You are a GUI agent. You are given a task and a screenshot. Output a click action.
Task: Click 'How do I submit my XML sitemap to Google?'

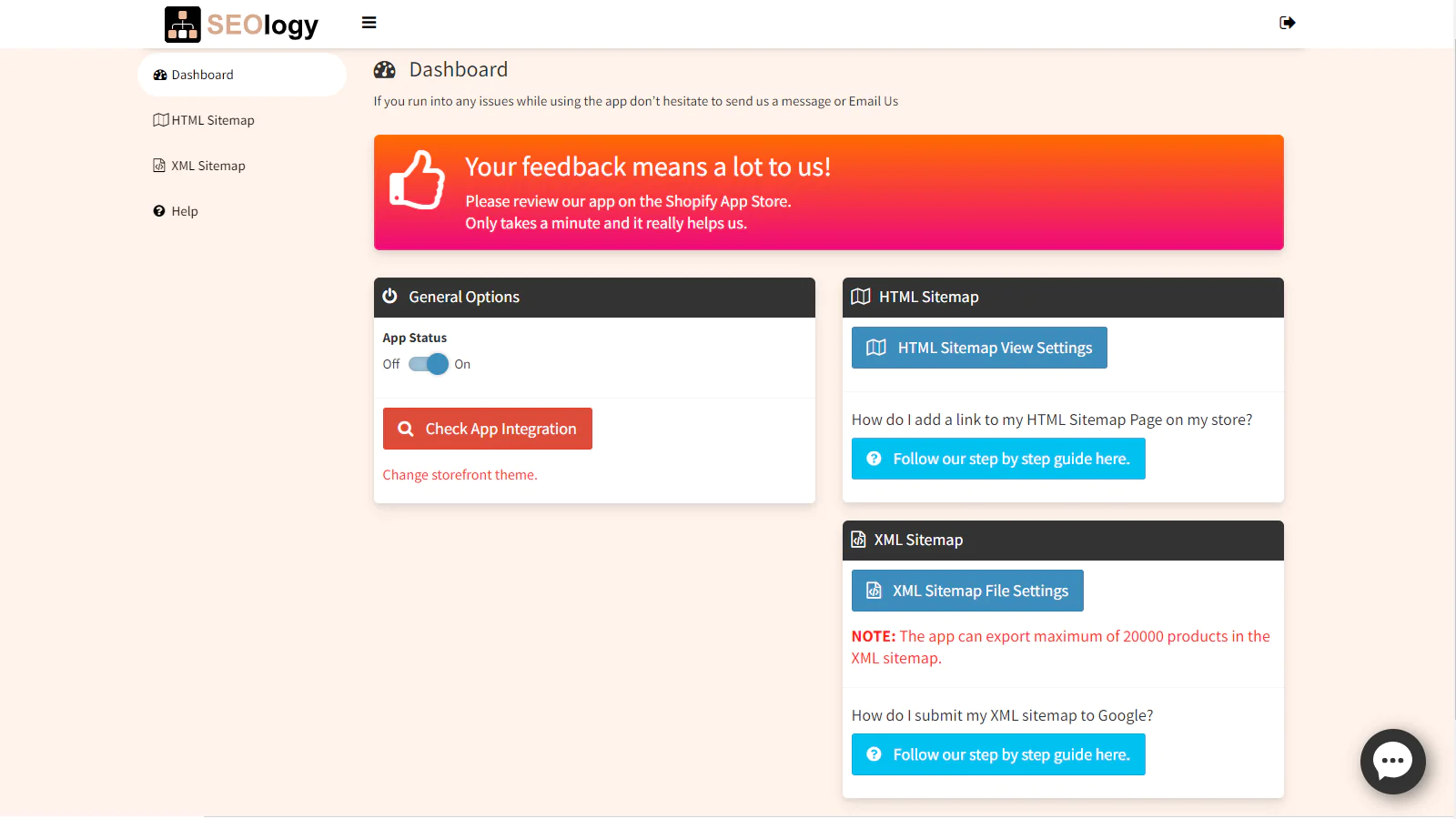pos(1003,715)
